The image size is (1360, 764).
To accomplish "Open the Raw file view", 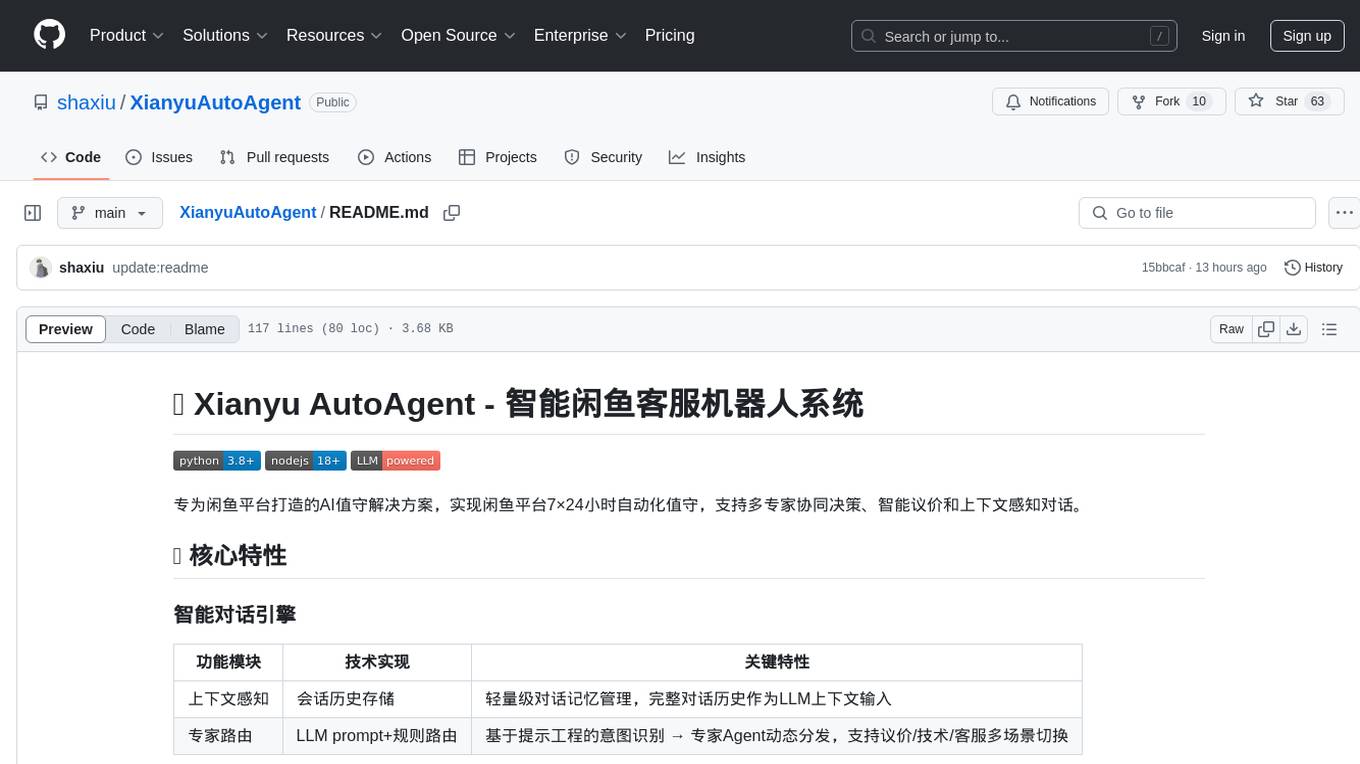I will tap(1231, 329).
